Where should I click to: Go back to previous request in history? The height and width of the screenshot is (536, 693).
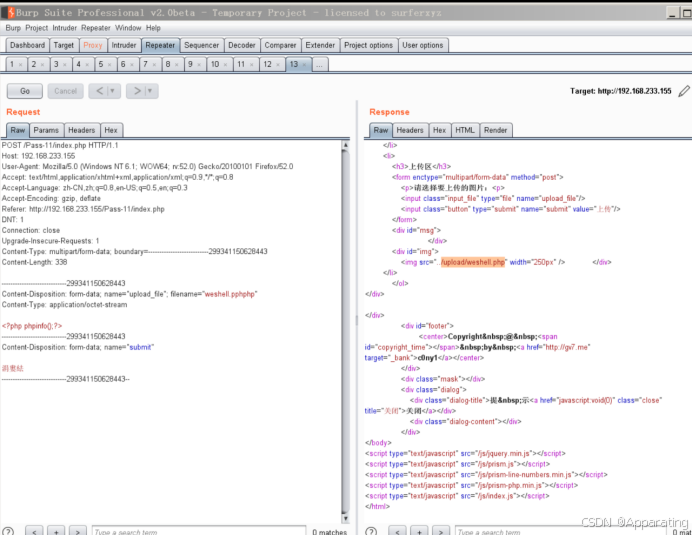tap(99, 91)
